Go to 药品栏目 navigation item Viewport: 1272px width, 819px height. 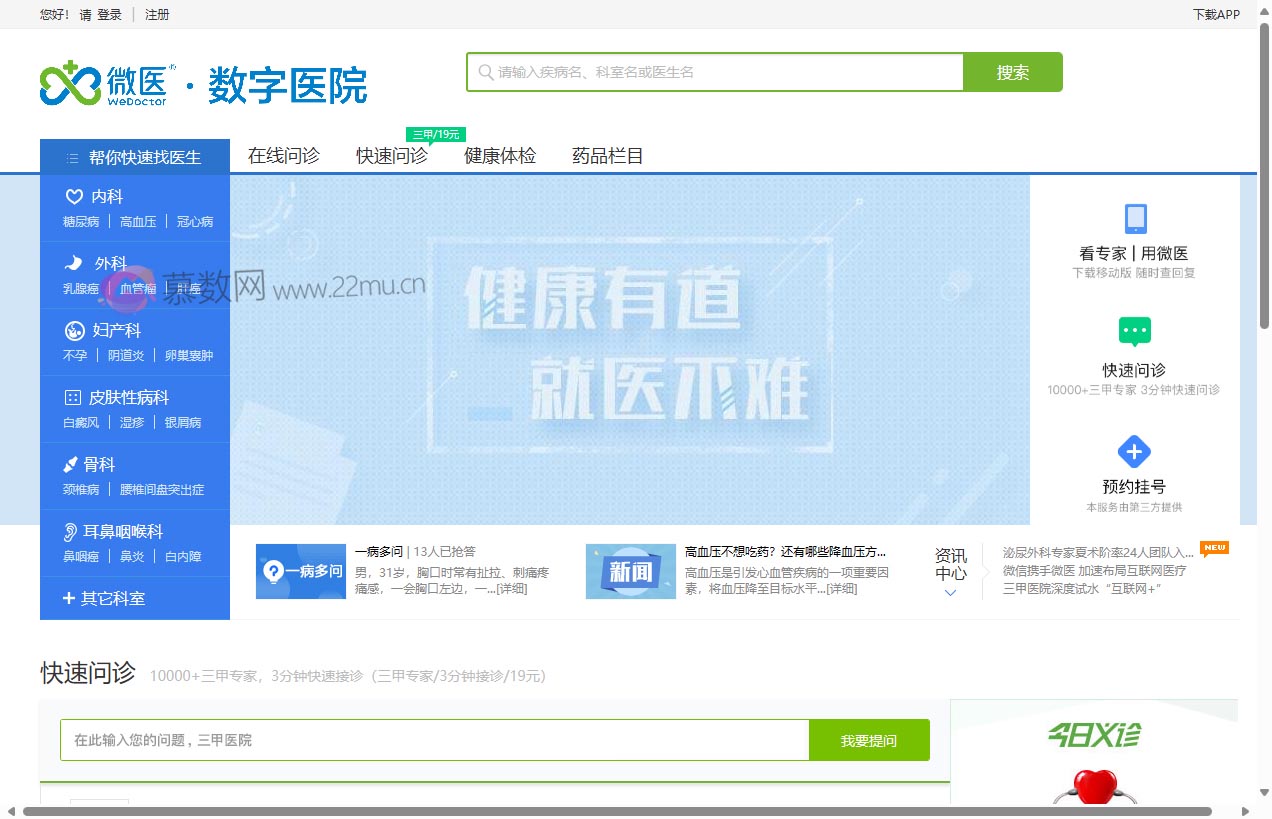[x=607, y=156]
